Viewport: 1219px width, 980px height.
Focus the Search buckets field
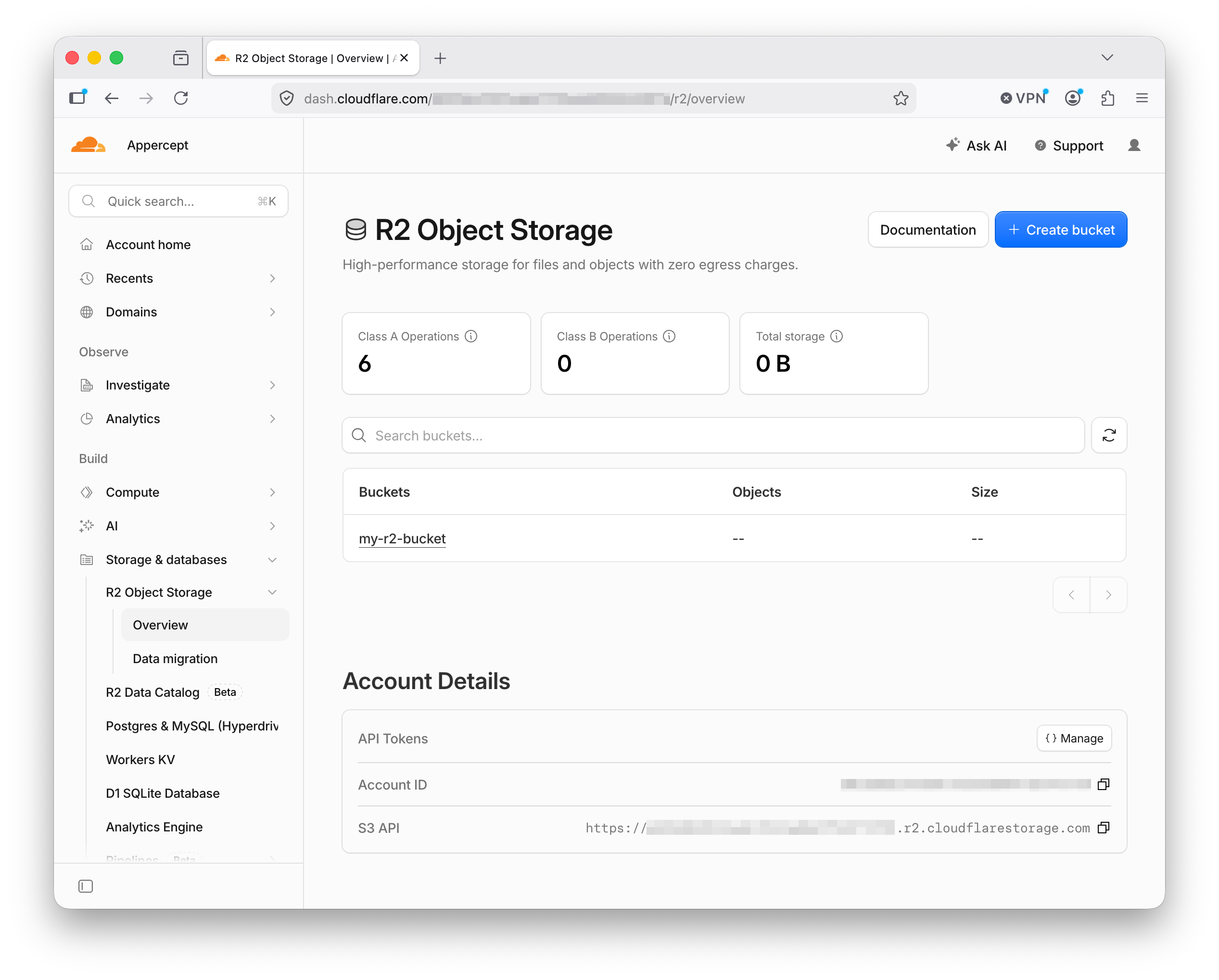click(x=713, y=435)
